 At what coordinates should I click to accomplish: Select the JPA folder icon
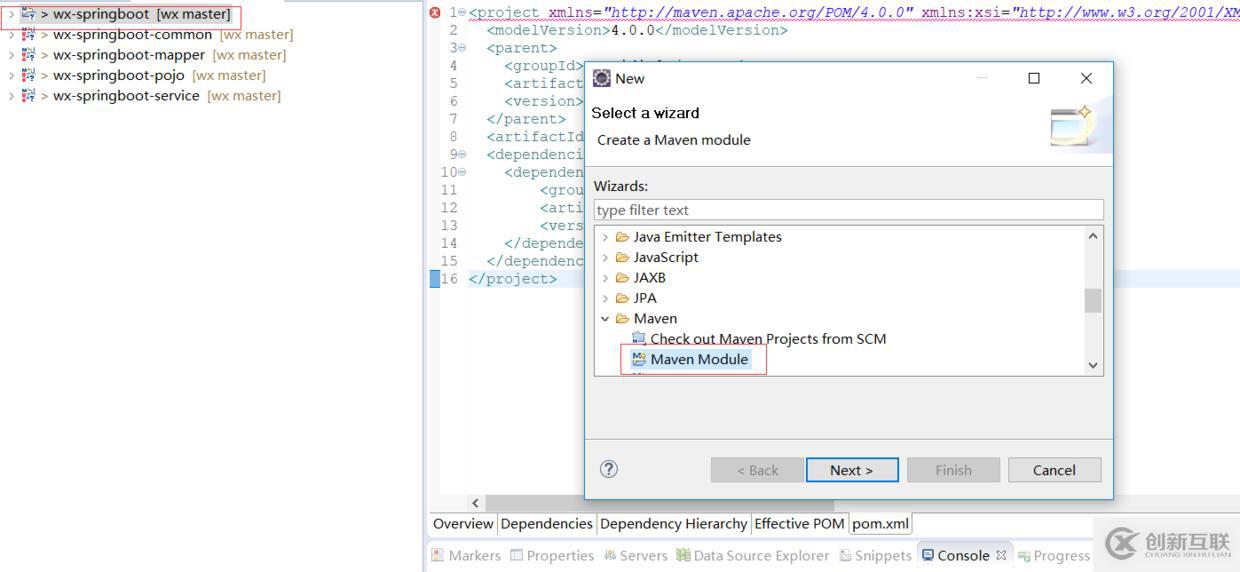[622, 298]
